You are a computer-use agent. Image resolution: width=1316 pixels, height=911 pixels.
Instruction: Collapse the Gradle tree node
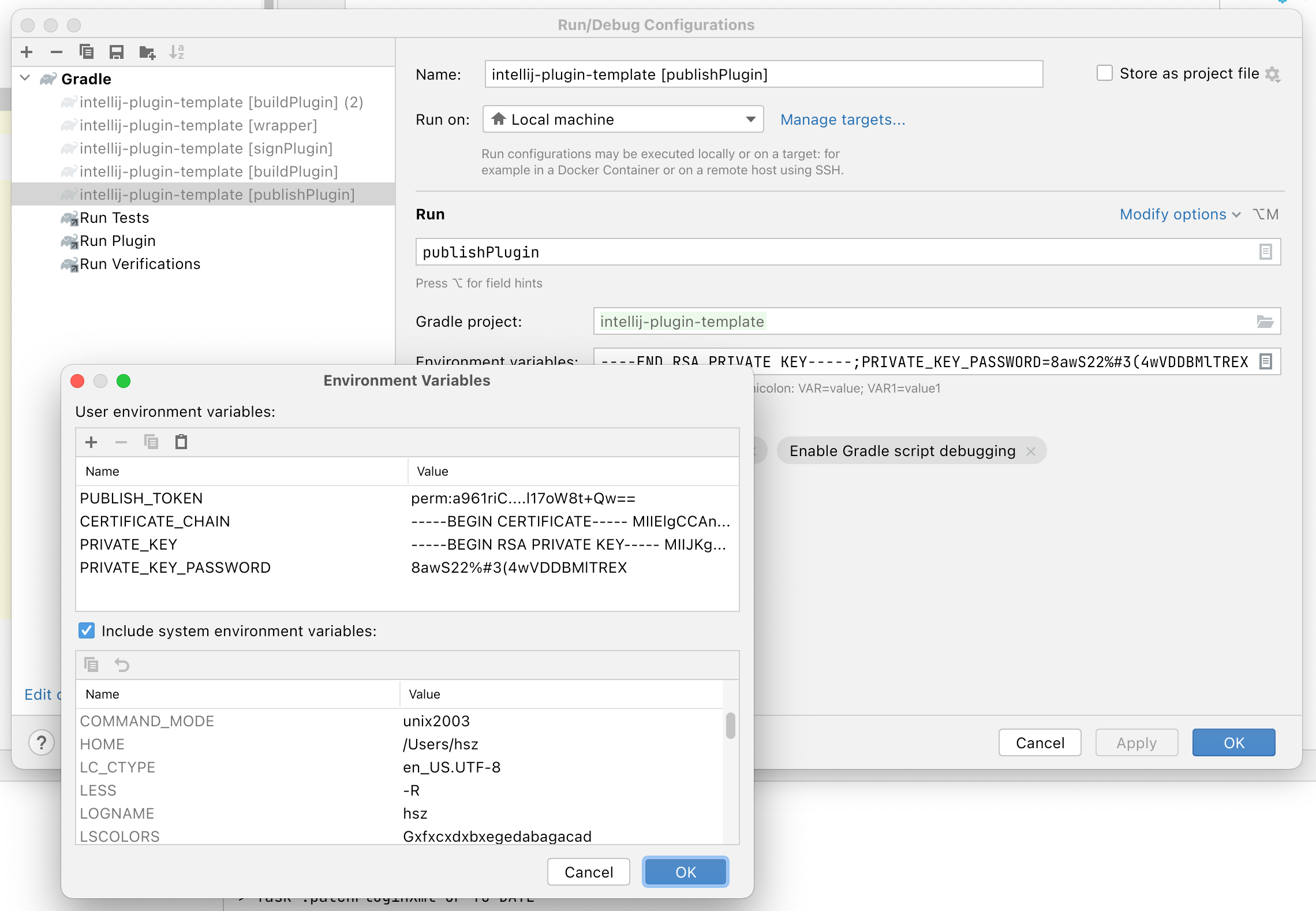coord(25,78)
